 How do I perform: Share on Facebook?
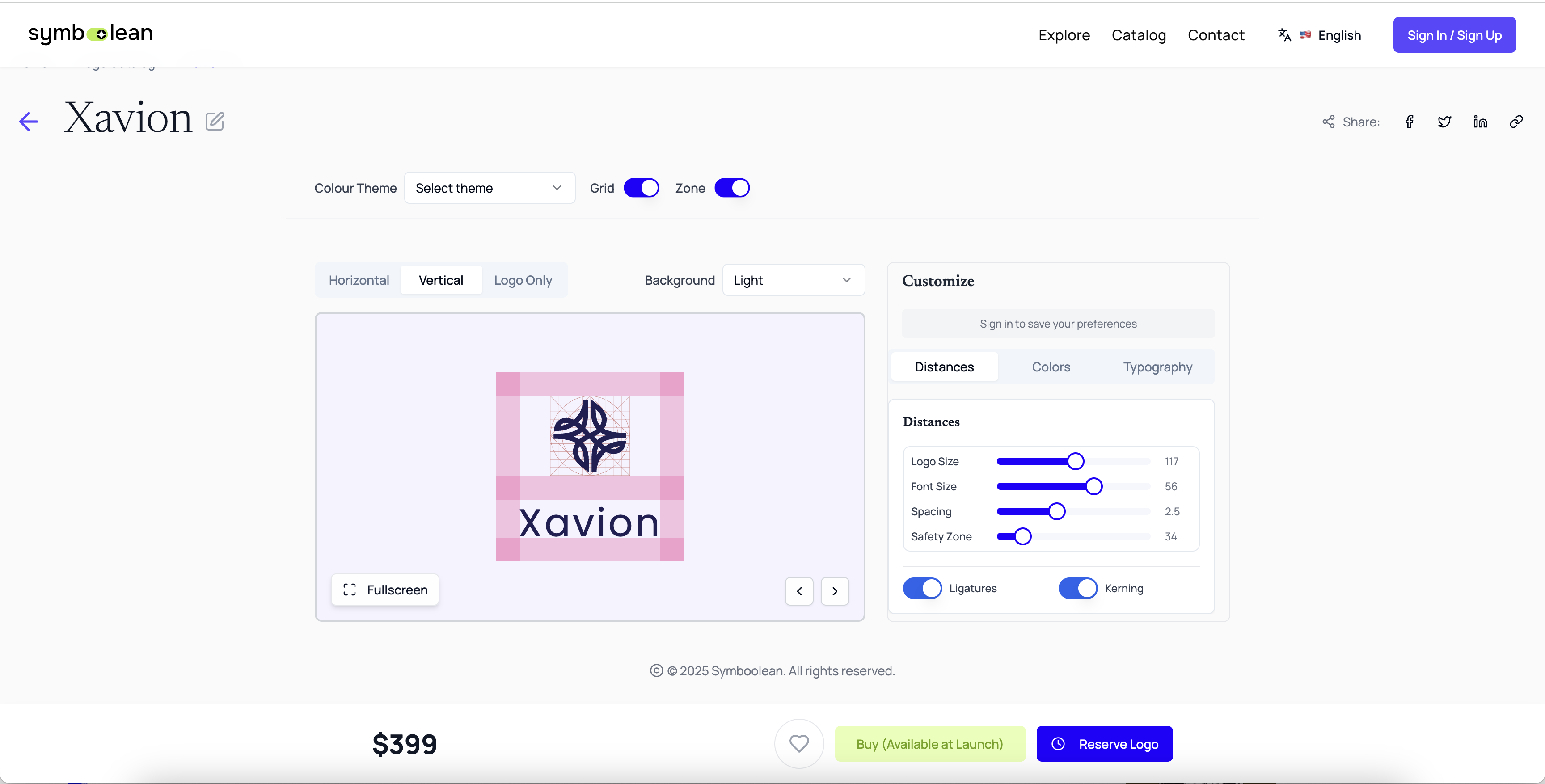tap(1410, 122)
